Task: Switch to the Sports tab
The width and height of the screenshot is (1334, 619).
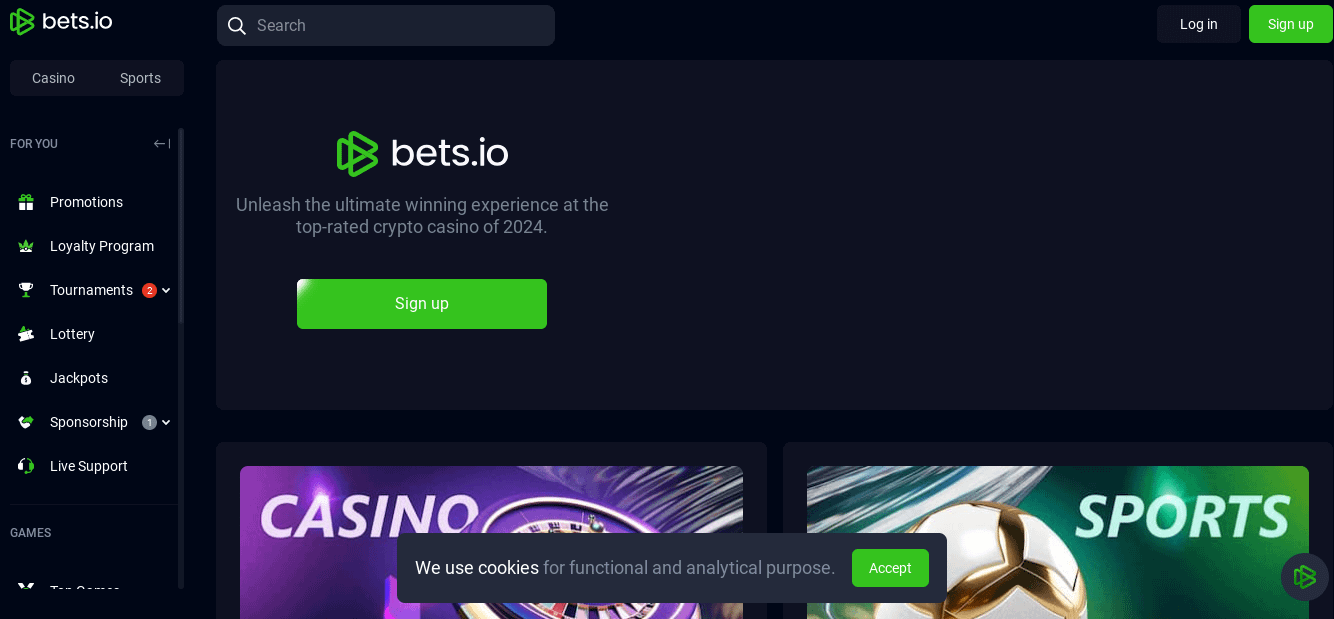Action: 140,78
